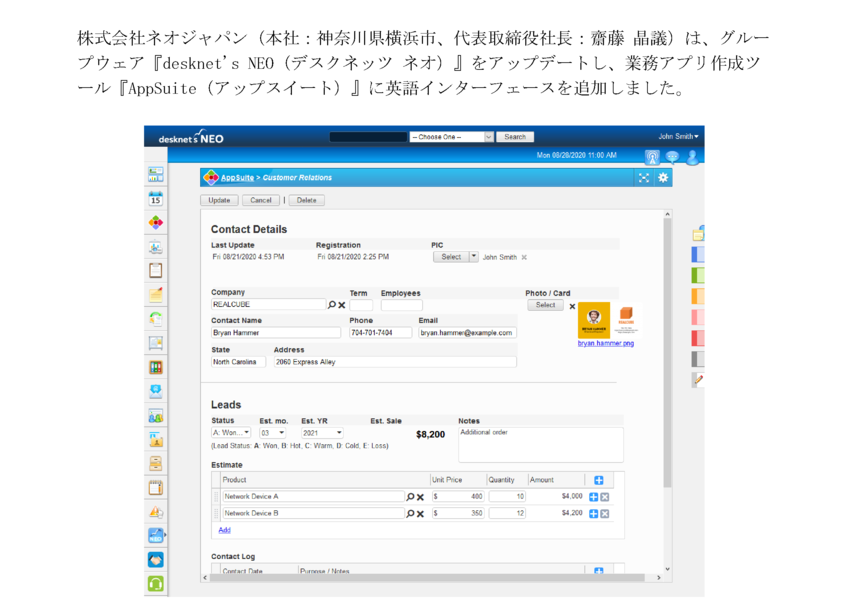Select the green sticky note color tab

click(698, 275)
